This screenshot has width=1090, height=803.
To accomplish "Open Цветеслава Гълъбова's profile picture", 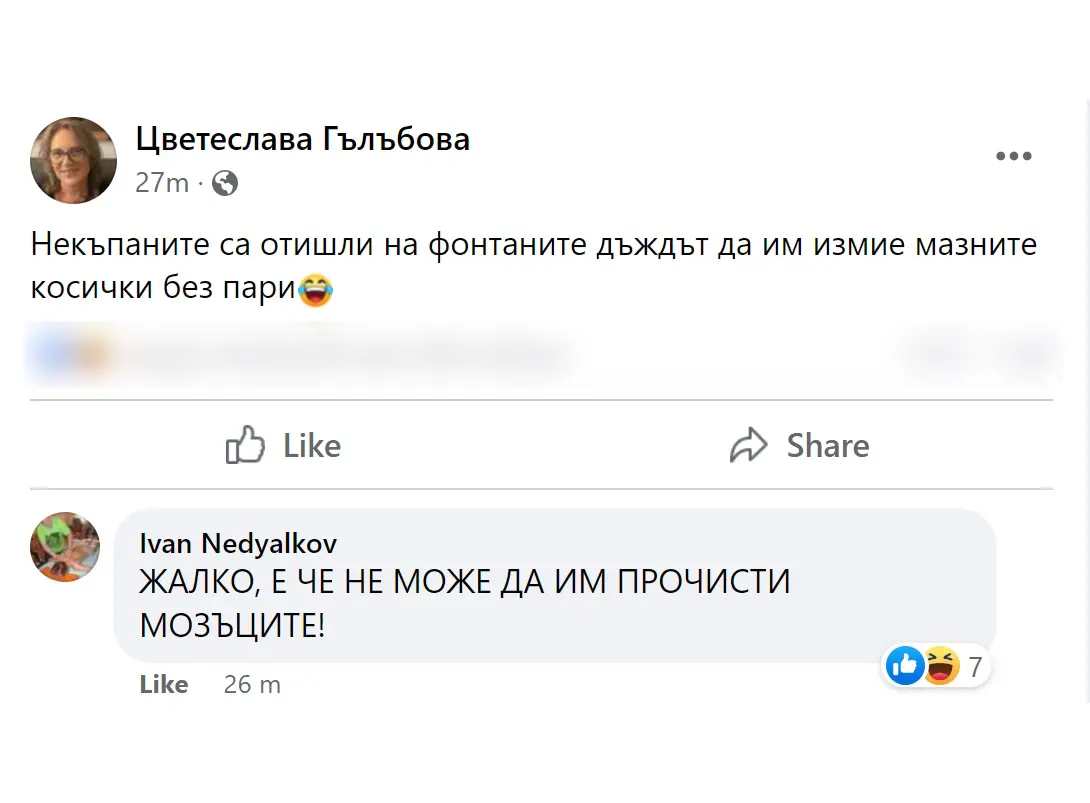I will point(74,160).
